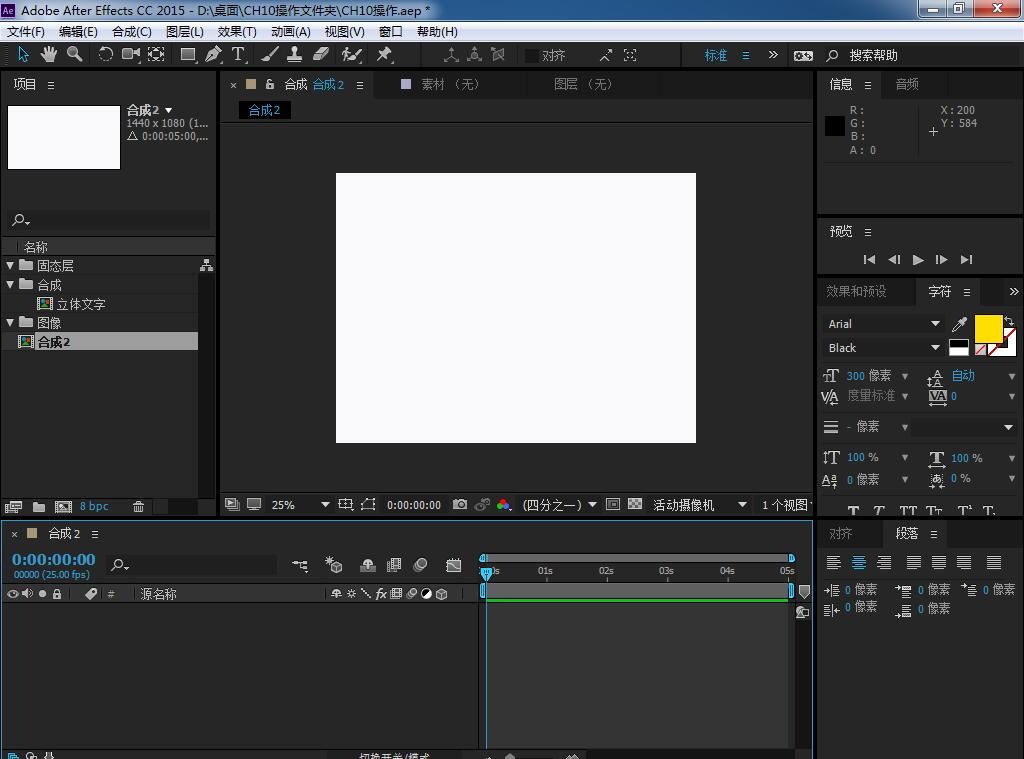
Task: Select the horizontal Type tool
Action: 238,55
